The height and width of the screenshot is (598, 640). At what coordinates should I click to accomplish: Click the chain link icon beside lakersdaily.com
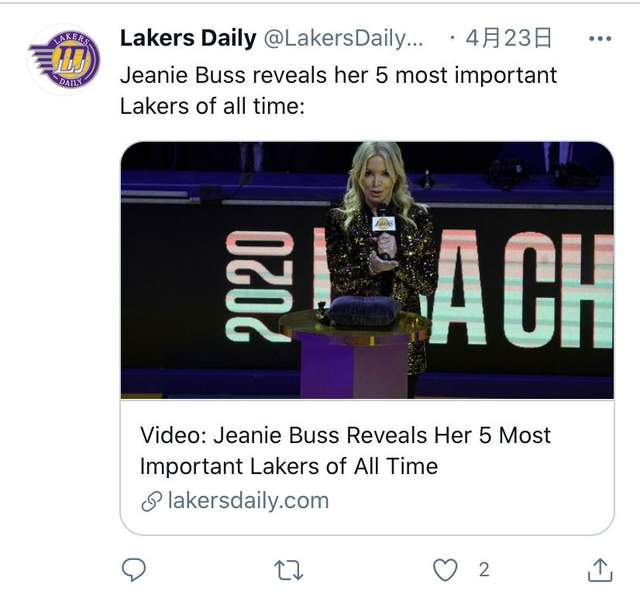(151, 501)
